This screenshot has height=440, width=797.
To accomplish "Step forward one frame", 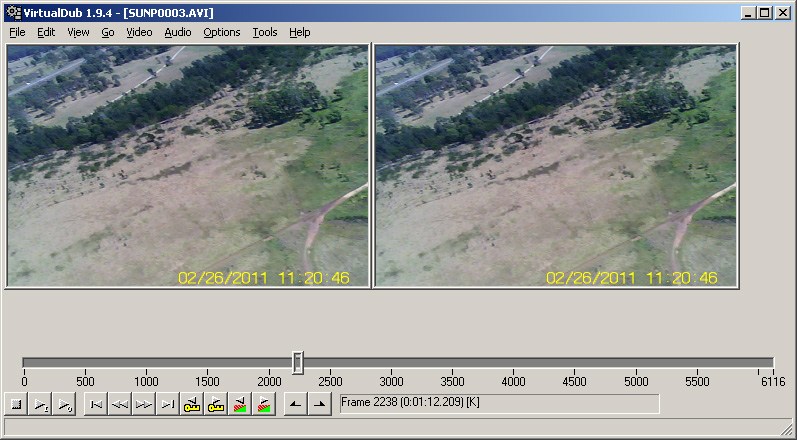I will (x=144, y=404).
